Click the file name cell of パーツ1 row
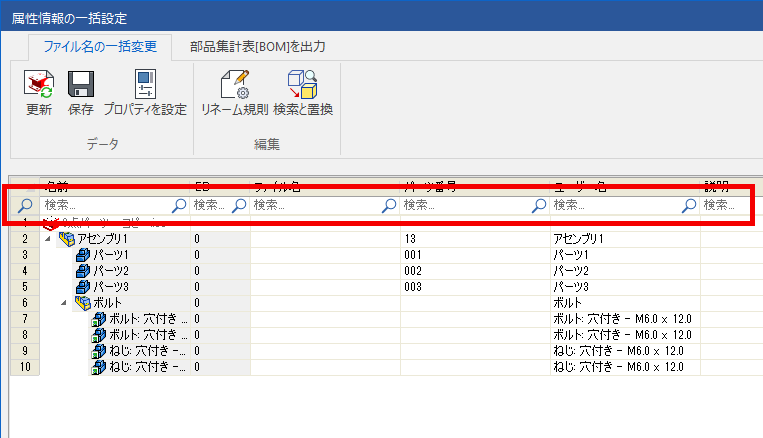 coord(326,255)
